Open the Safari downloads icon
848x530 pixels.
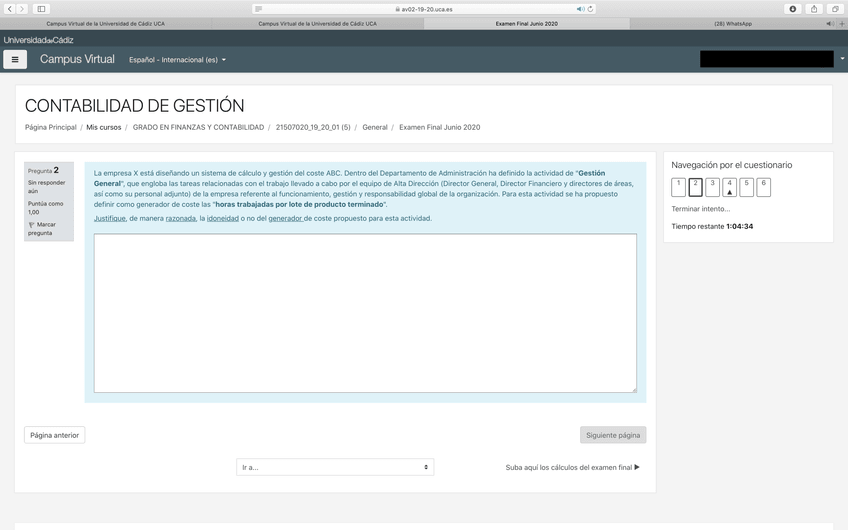tap(792, 9)
